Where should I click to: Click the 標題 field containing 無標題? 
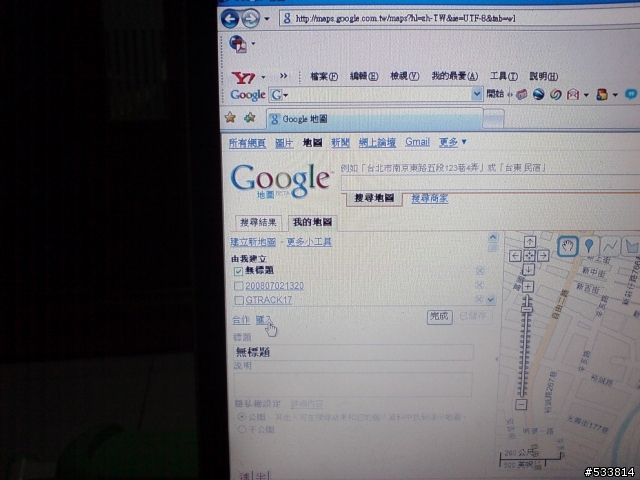[x=353, y=352]
